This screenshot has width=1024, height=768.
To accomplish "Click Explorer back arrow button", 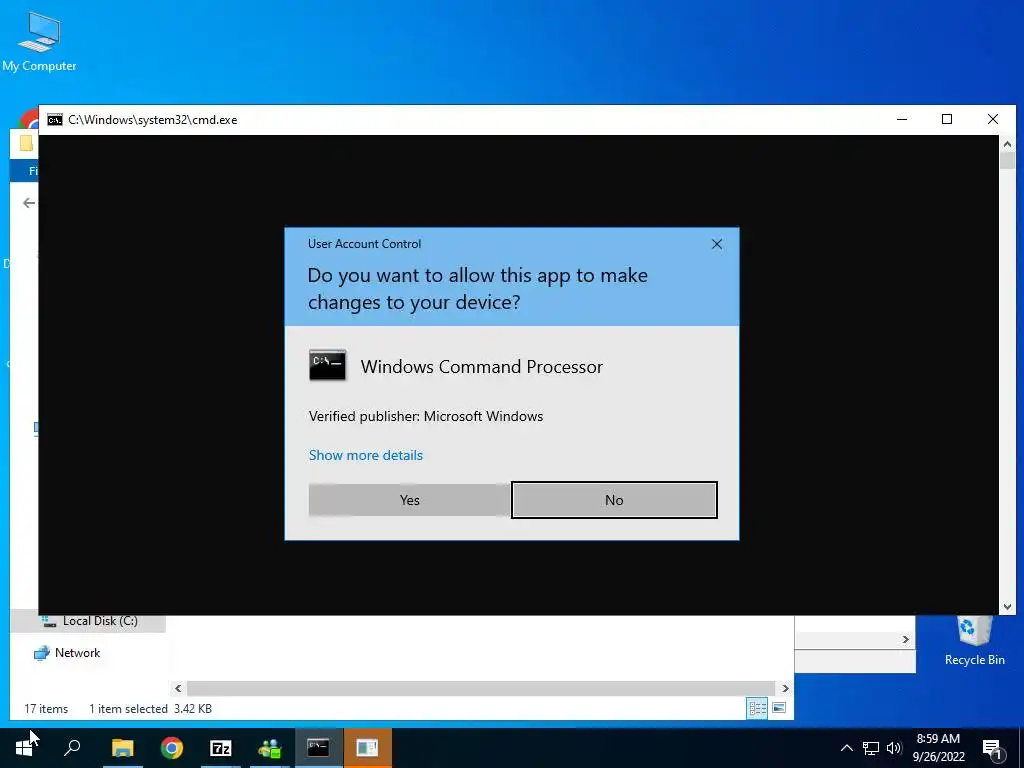I will point(28,203).
